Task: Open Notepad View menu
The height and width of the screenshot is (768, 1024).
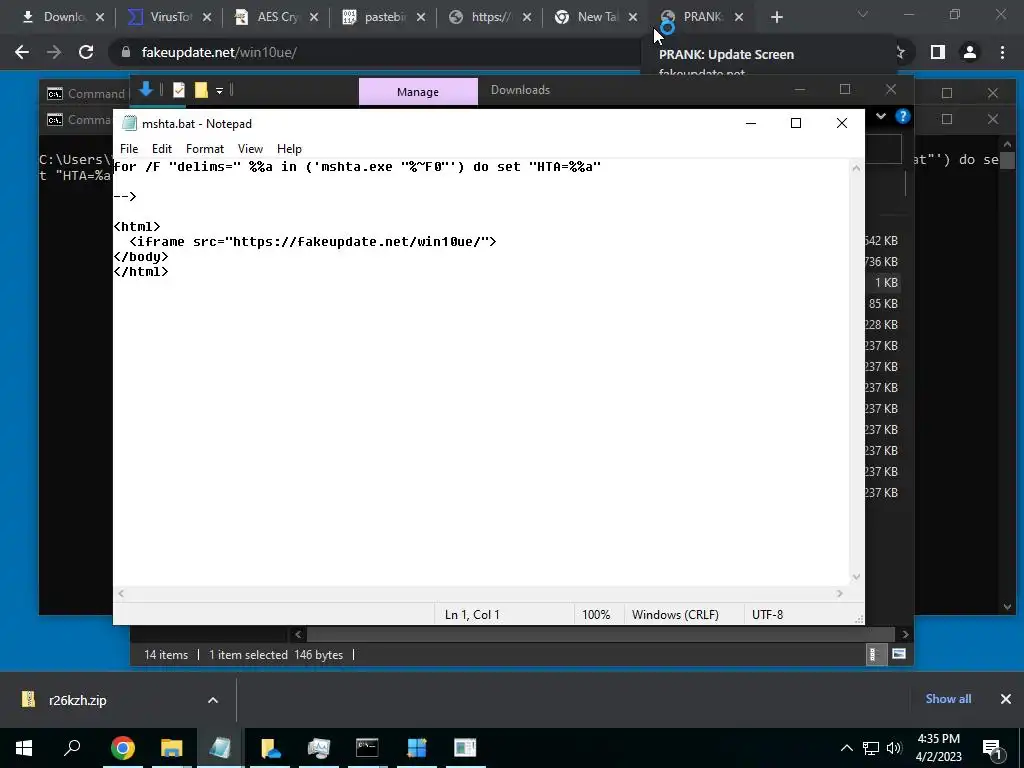Action: pyautogui.click(x=250, y=149)
